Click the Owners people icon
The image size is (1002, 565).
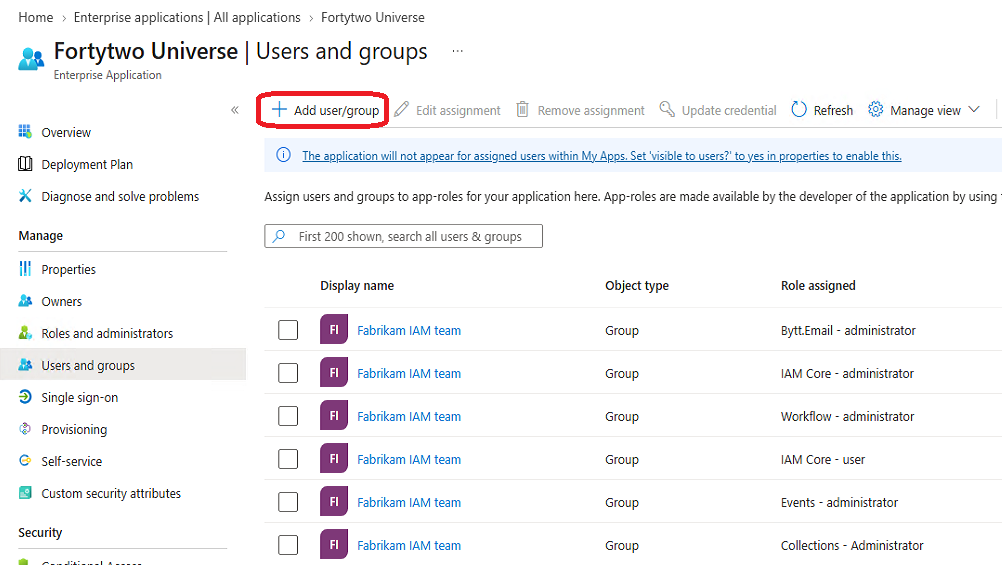point(25,300)
